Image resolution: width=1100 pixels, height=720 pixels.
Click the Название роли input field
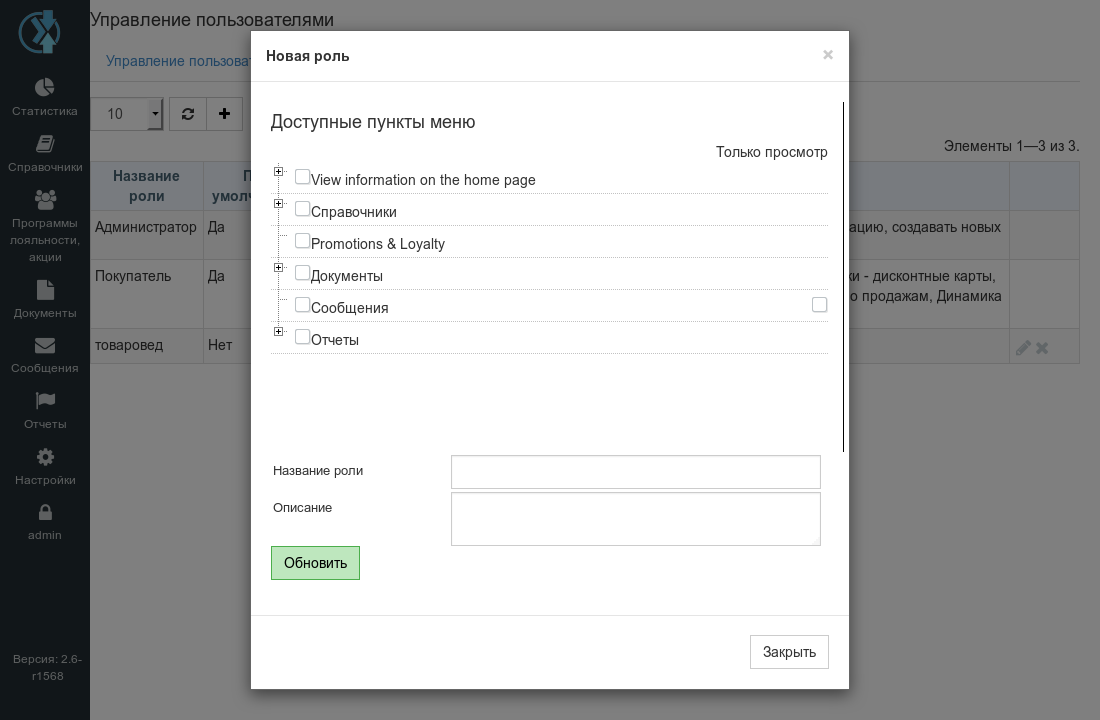[x=636, y=472]
